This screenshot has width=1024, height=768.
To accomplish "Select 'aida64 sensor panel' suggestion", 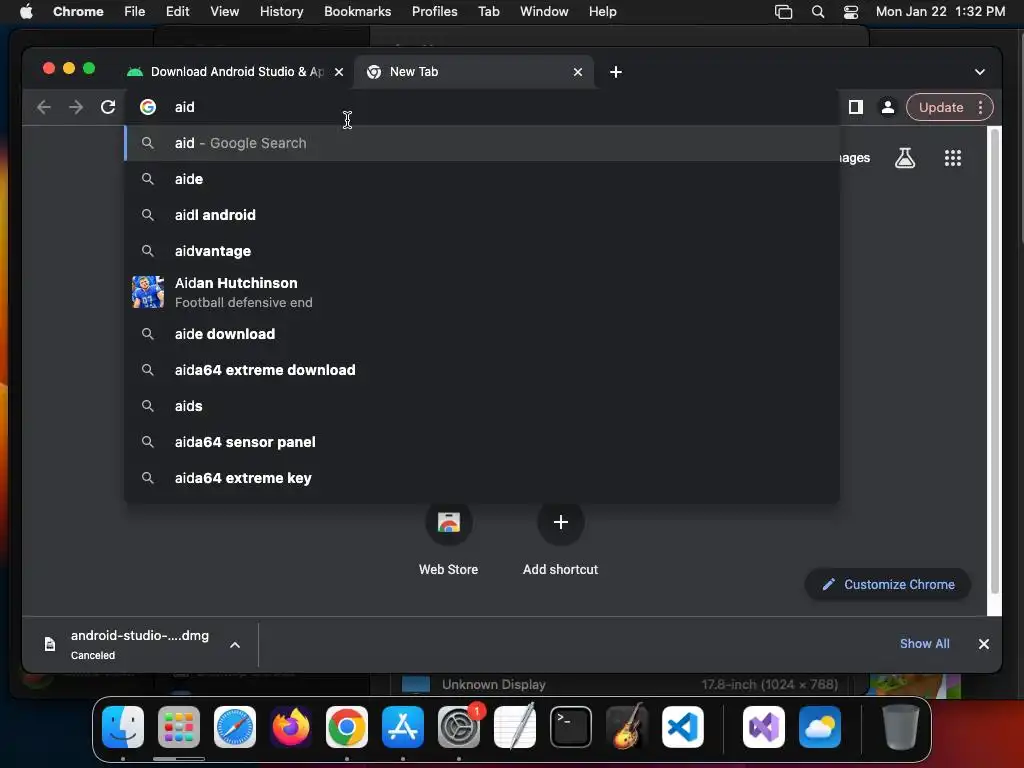I will (482, 441).
